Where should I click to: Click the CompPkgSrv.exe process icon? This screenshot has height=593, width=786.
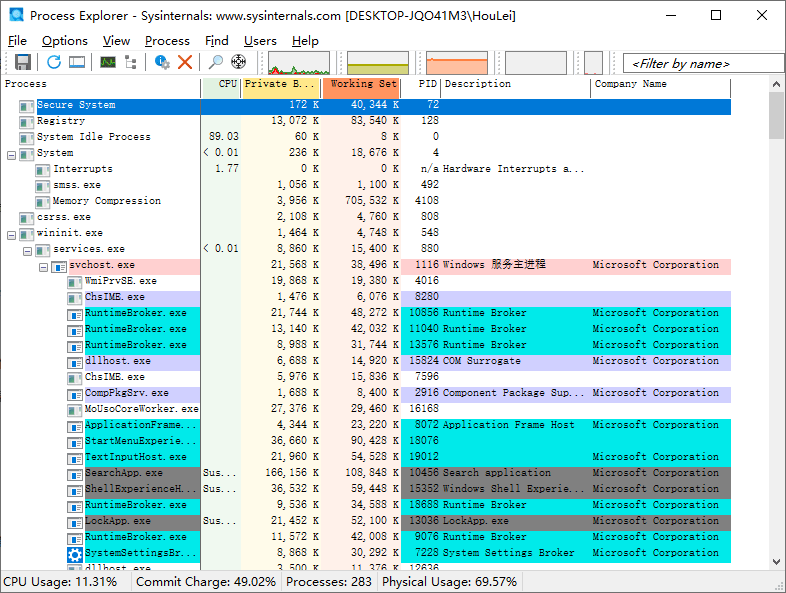pyautogui.click(x=75, y=394)
